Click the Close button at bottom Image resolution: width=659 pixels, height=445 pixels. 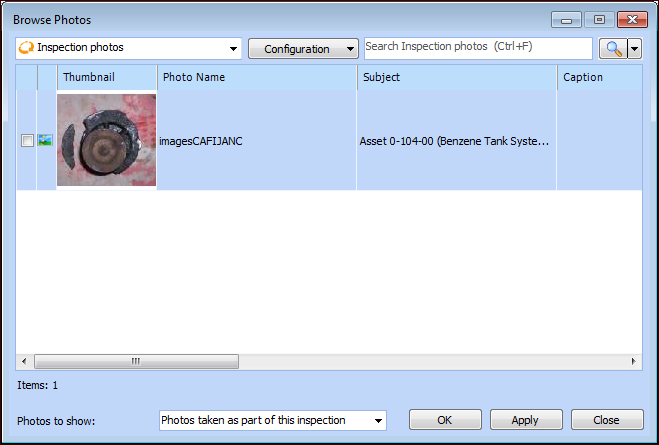(x=607, y=420)
